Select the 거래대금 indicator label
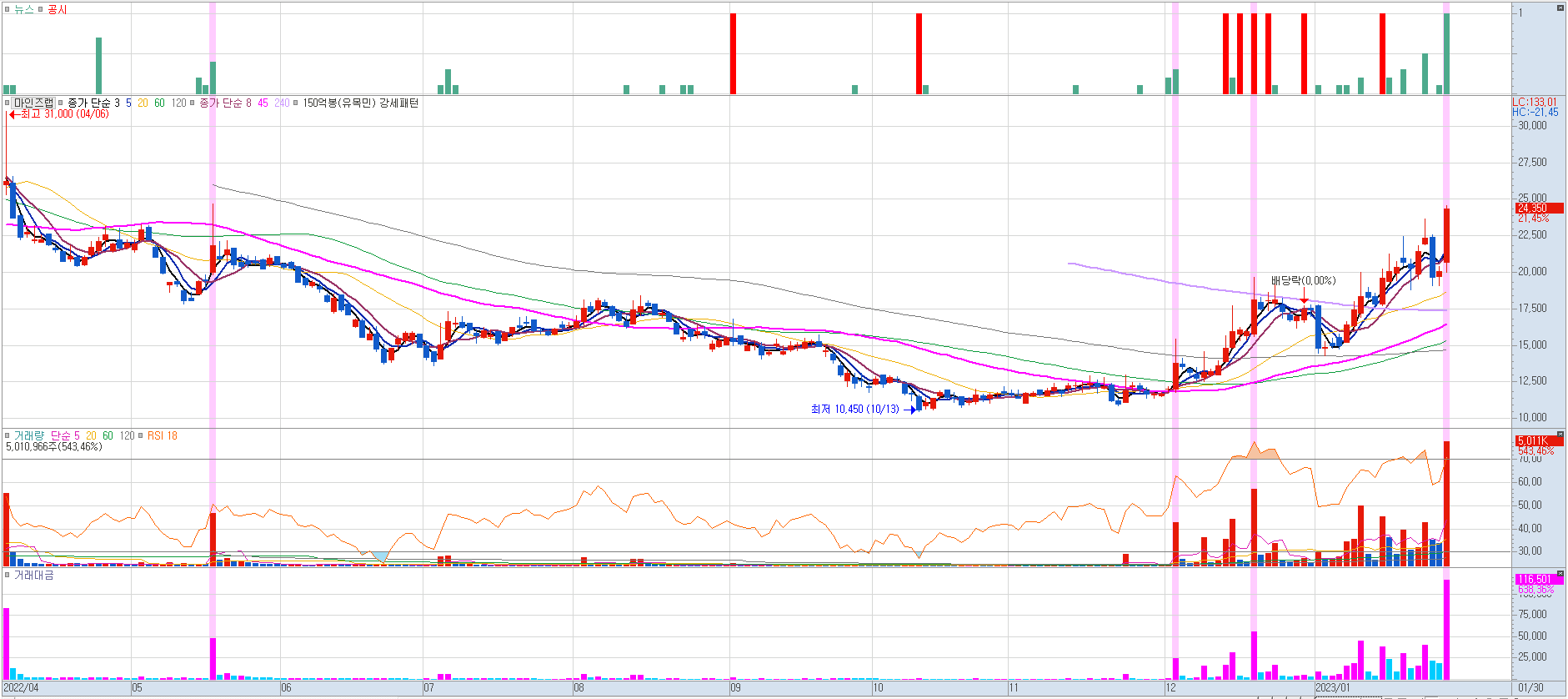 pyautogui.click(x=34, y=575)
